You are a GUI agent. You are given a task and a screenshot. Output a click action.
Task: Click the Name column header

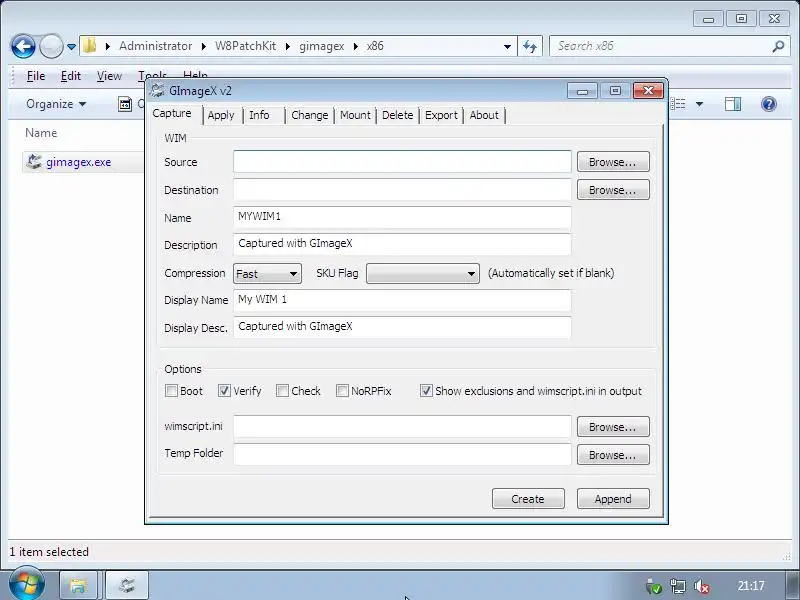tap(41, 133)
